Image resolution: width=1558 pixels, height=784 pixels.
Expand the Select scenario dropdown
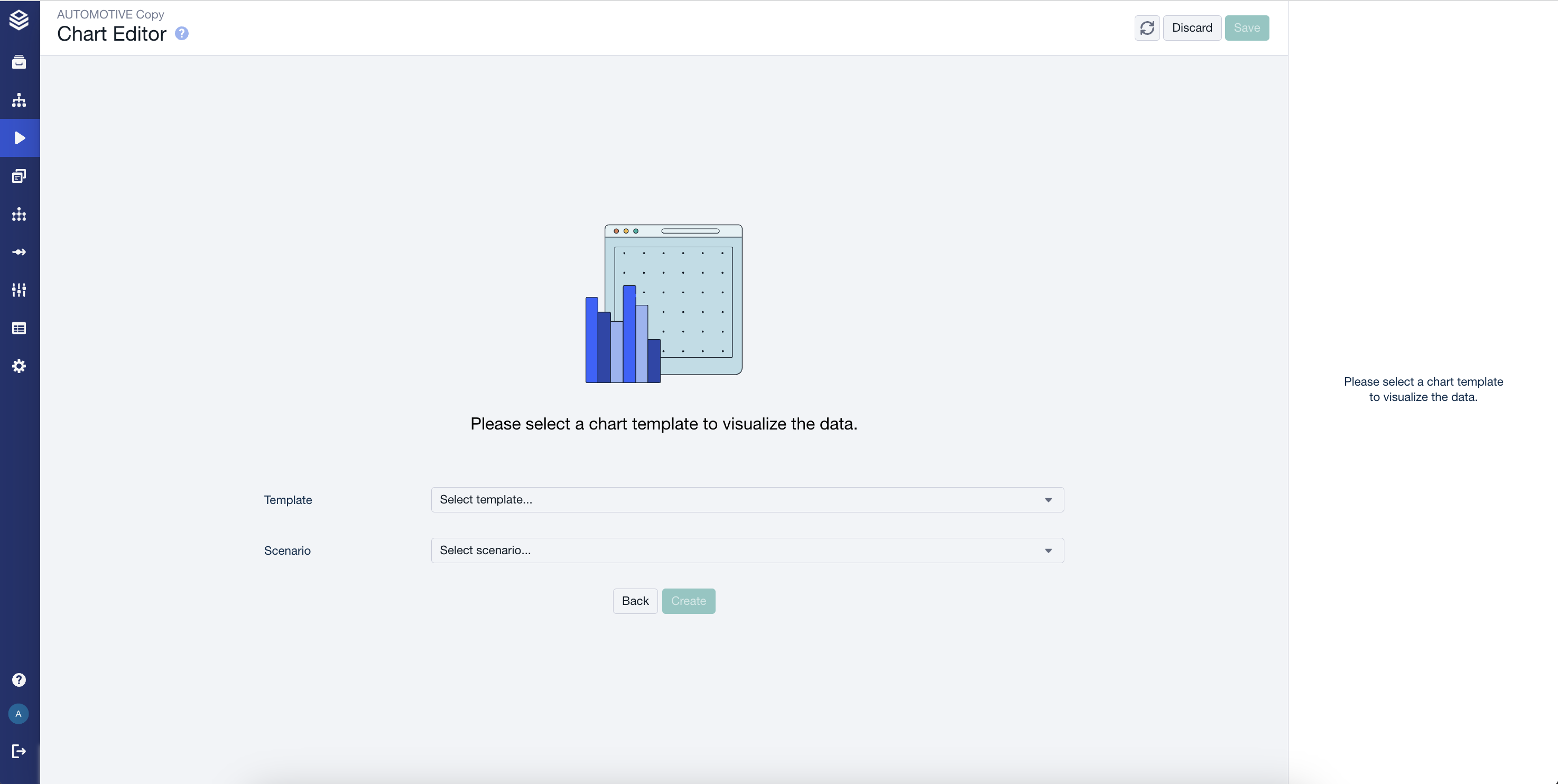[747, 550]
